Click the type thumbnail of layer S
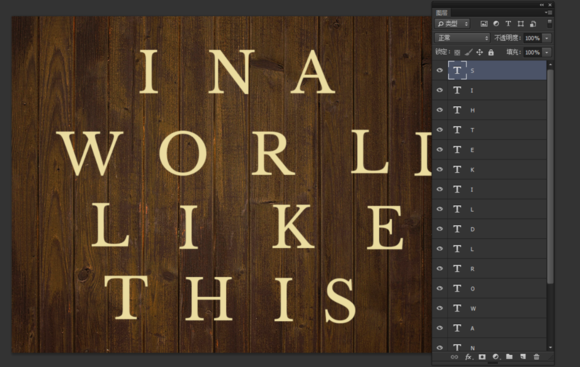 [x=457, y=70]
